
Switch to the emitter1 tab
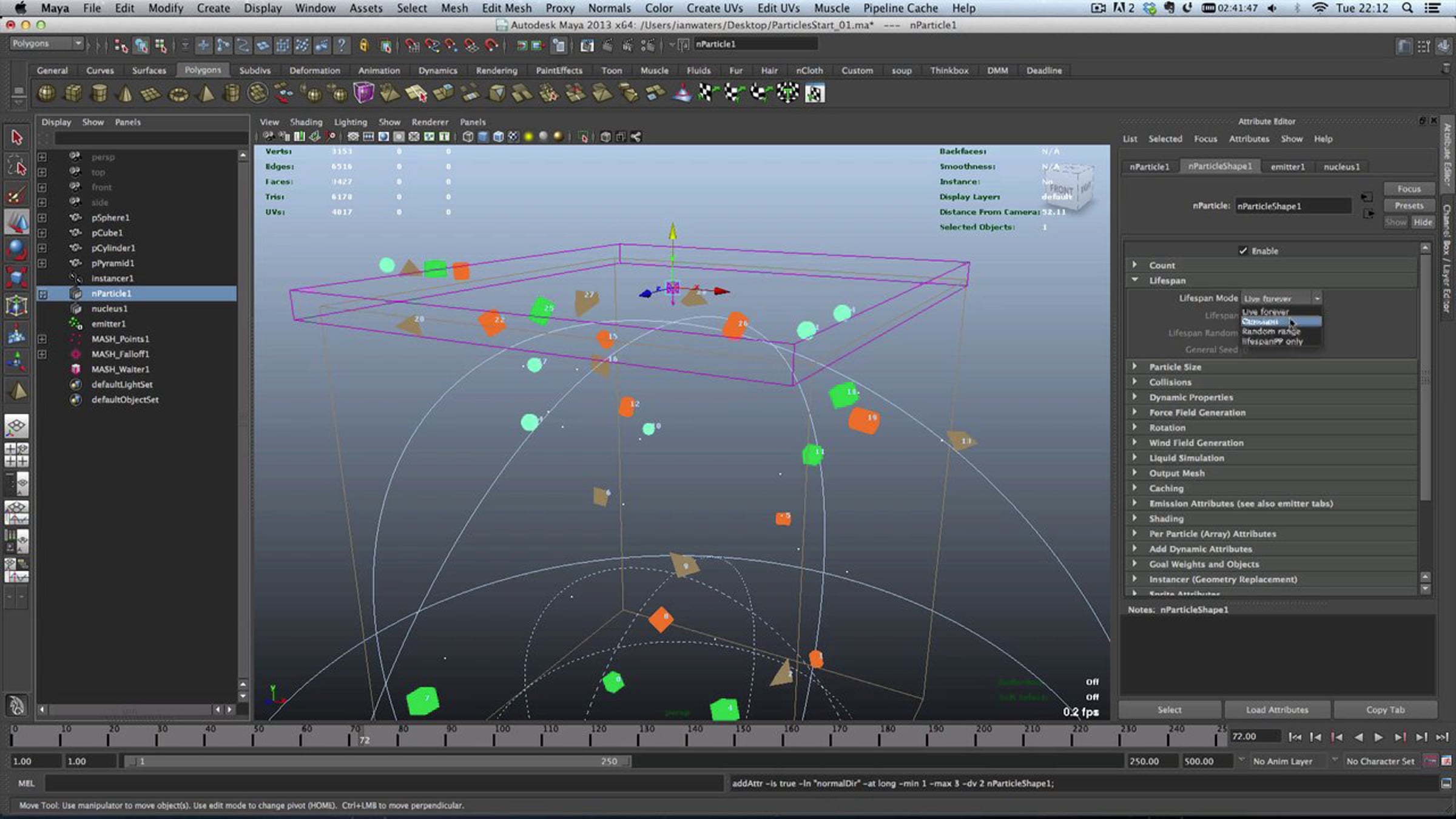point(1287,167)
